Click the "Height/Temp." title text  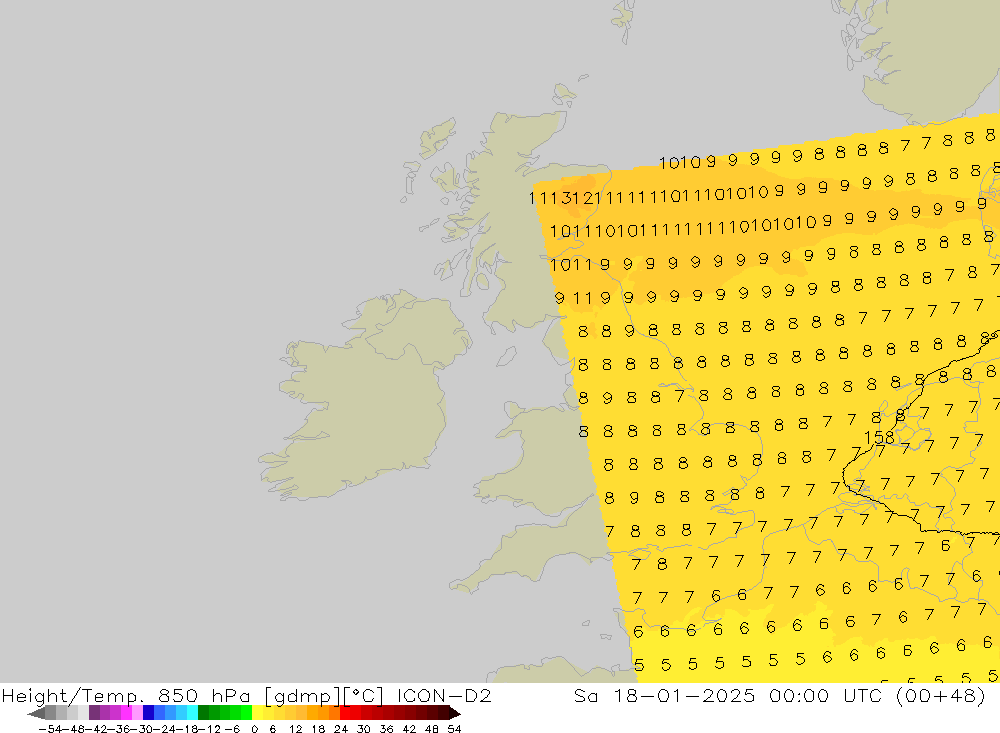[74, 696]
